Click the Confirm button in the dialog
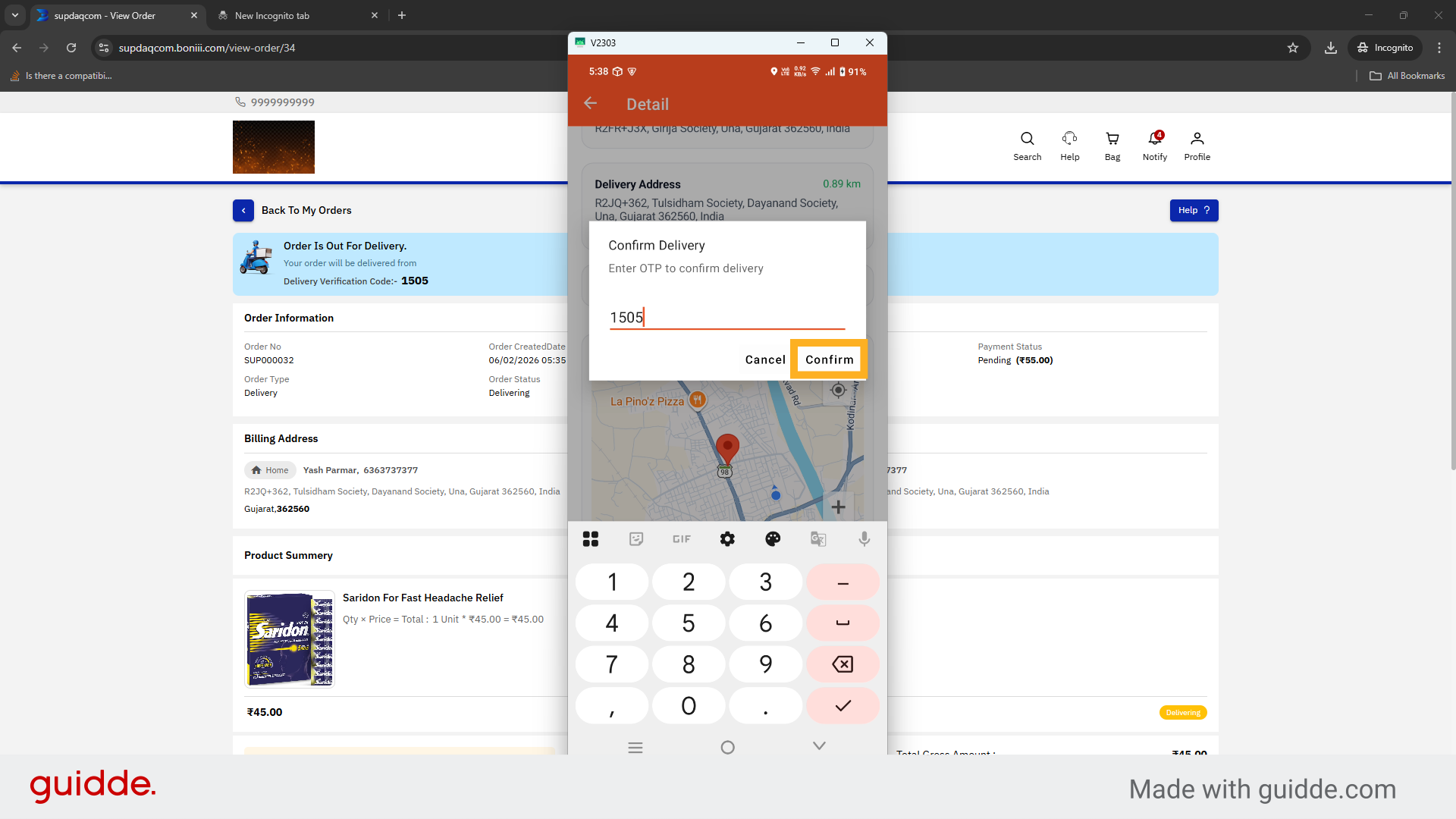Viewport: 1456px width, 819px height. (829, 359)
